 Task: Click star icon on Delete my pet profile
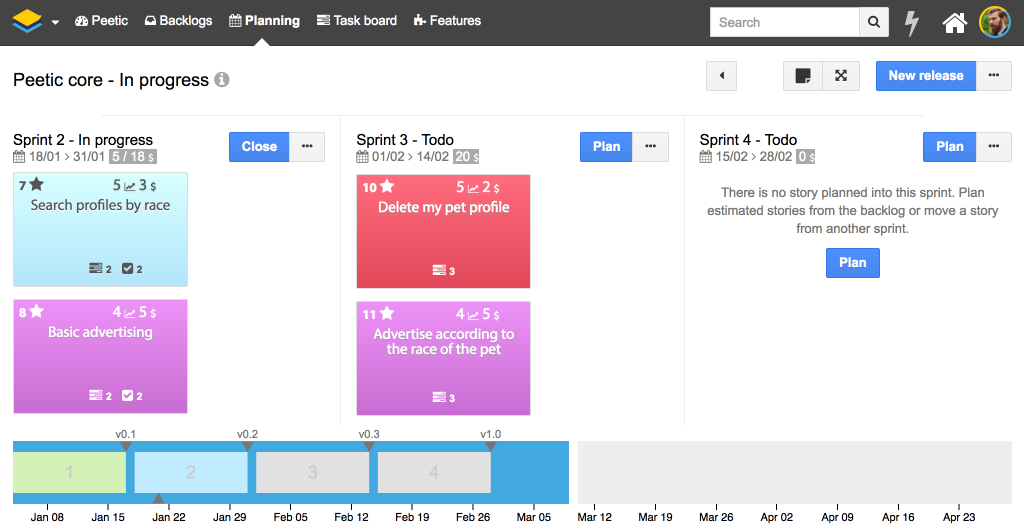click(387, 187)
